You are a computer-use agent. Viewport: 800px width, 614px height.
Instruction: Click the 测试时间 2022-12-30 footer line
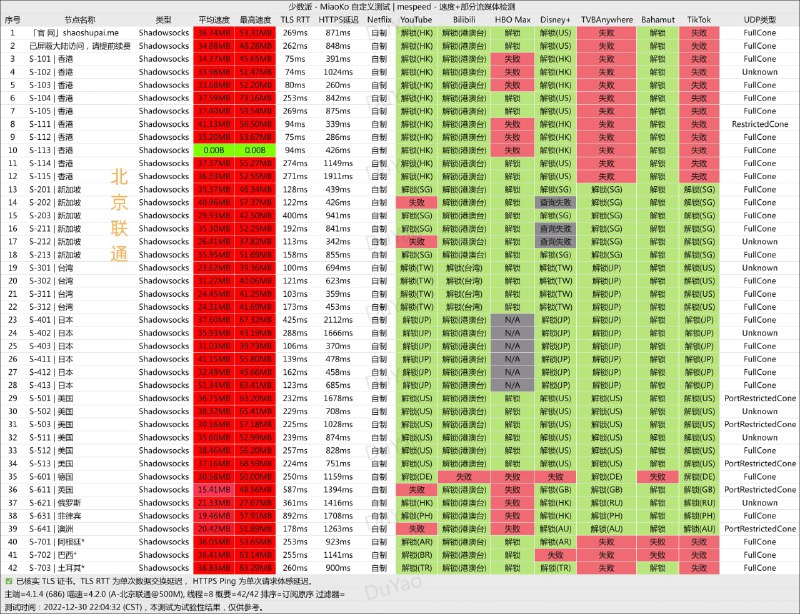134,607
